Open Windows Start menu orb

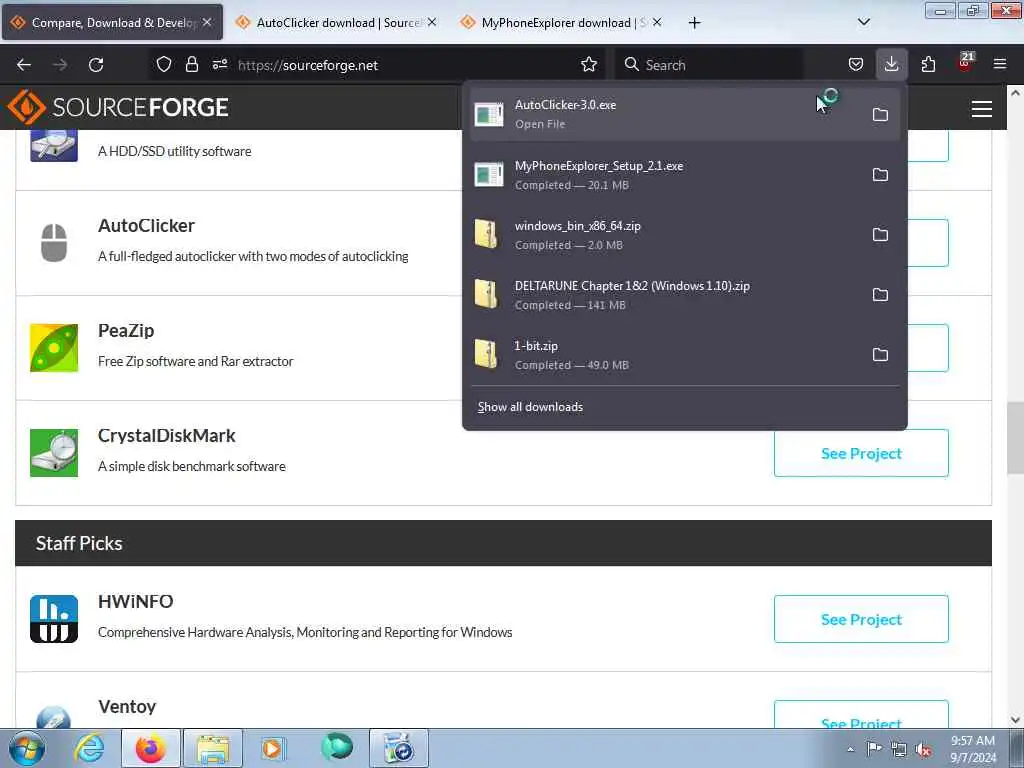click(x=27, y=748)
